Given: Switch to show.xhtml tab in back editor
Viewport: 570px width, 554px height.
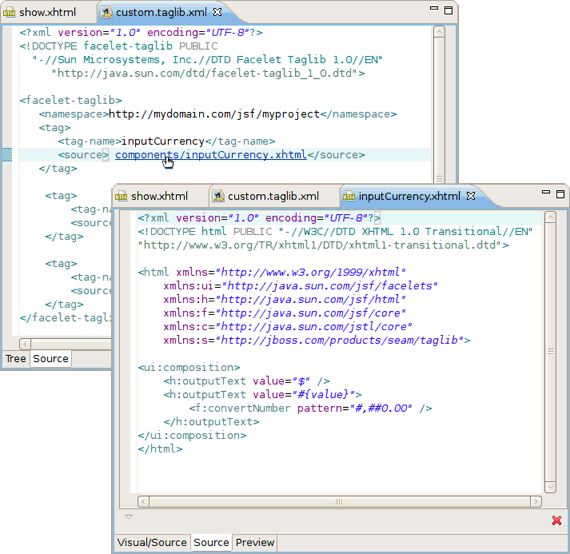Looking at the screenshot, I should click(47, 12).
